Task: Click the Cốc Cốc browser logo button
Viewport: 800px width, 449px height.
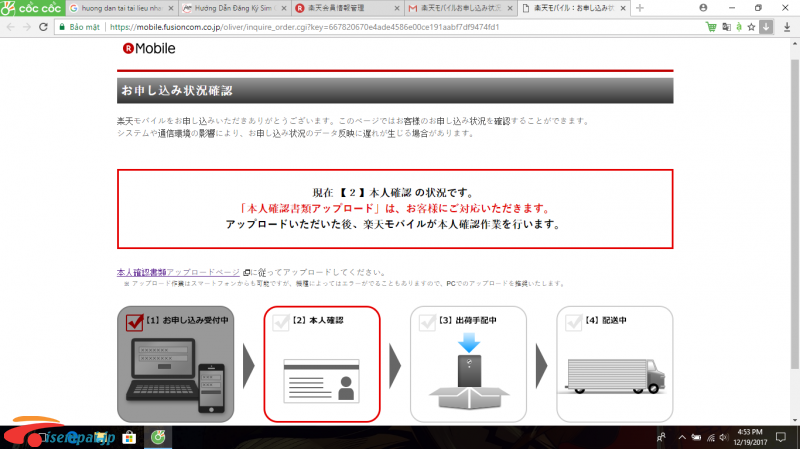Action: (x=32, y=8)
